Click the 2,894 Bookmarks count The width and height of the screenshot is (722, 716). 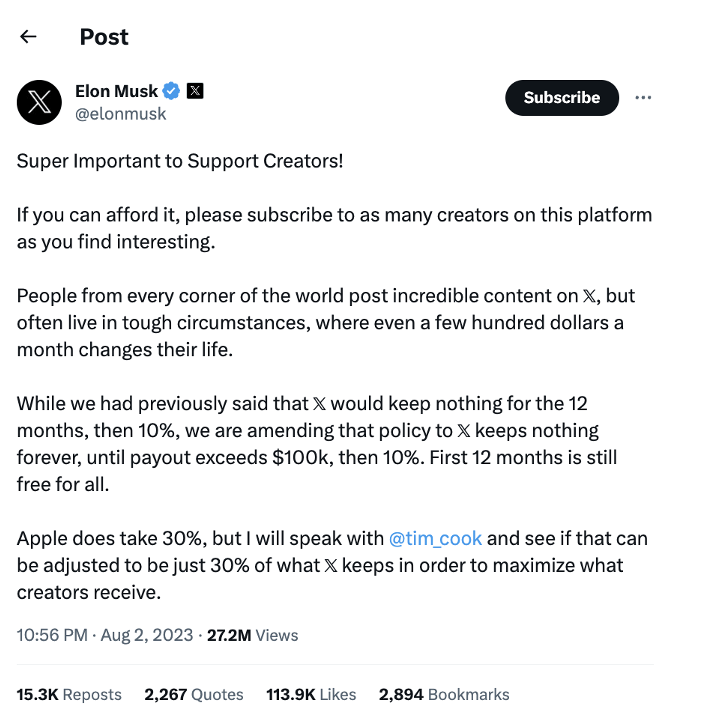tap(444, 694)
